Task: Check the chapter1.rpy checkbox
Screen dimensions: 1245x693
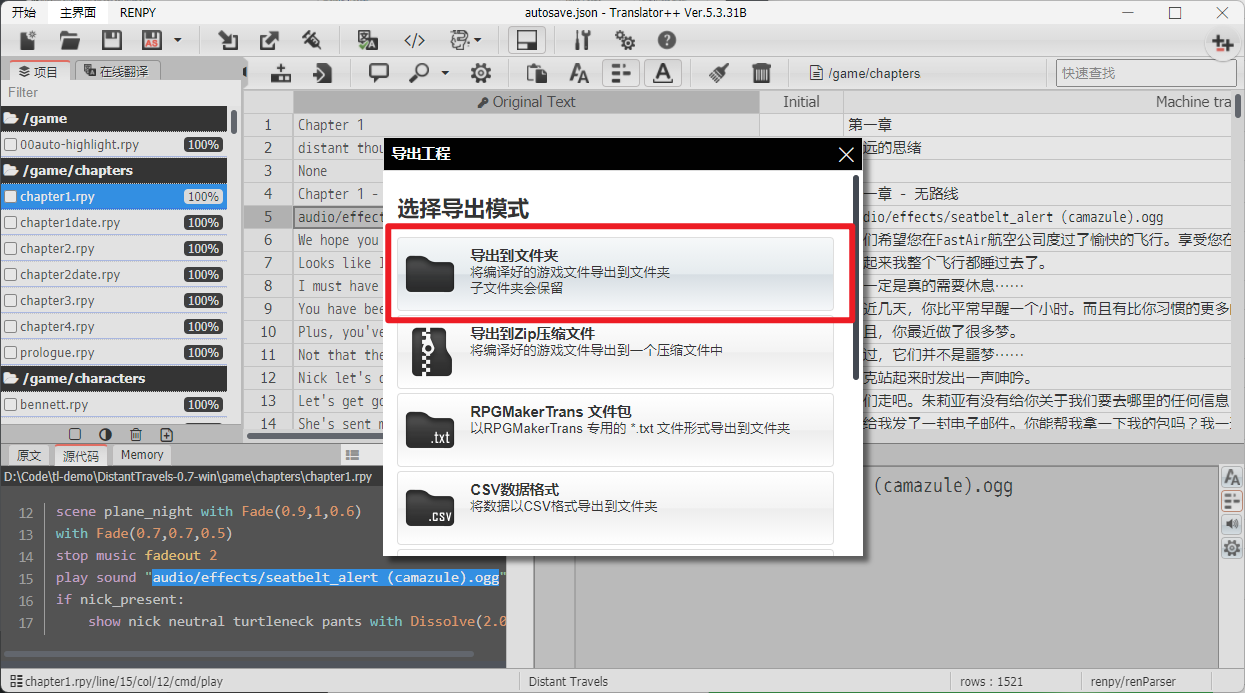Action: (11, 197)
